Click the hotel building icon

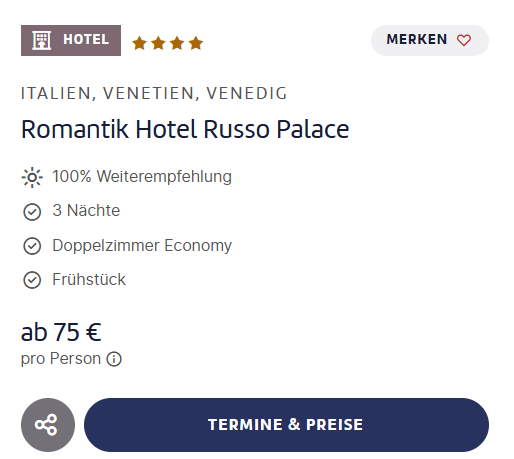42,40
